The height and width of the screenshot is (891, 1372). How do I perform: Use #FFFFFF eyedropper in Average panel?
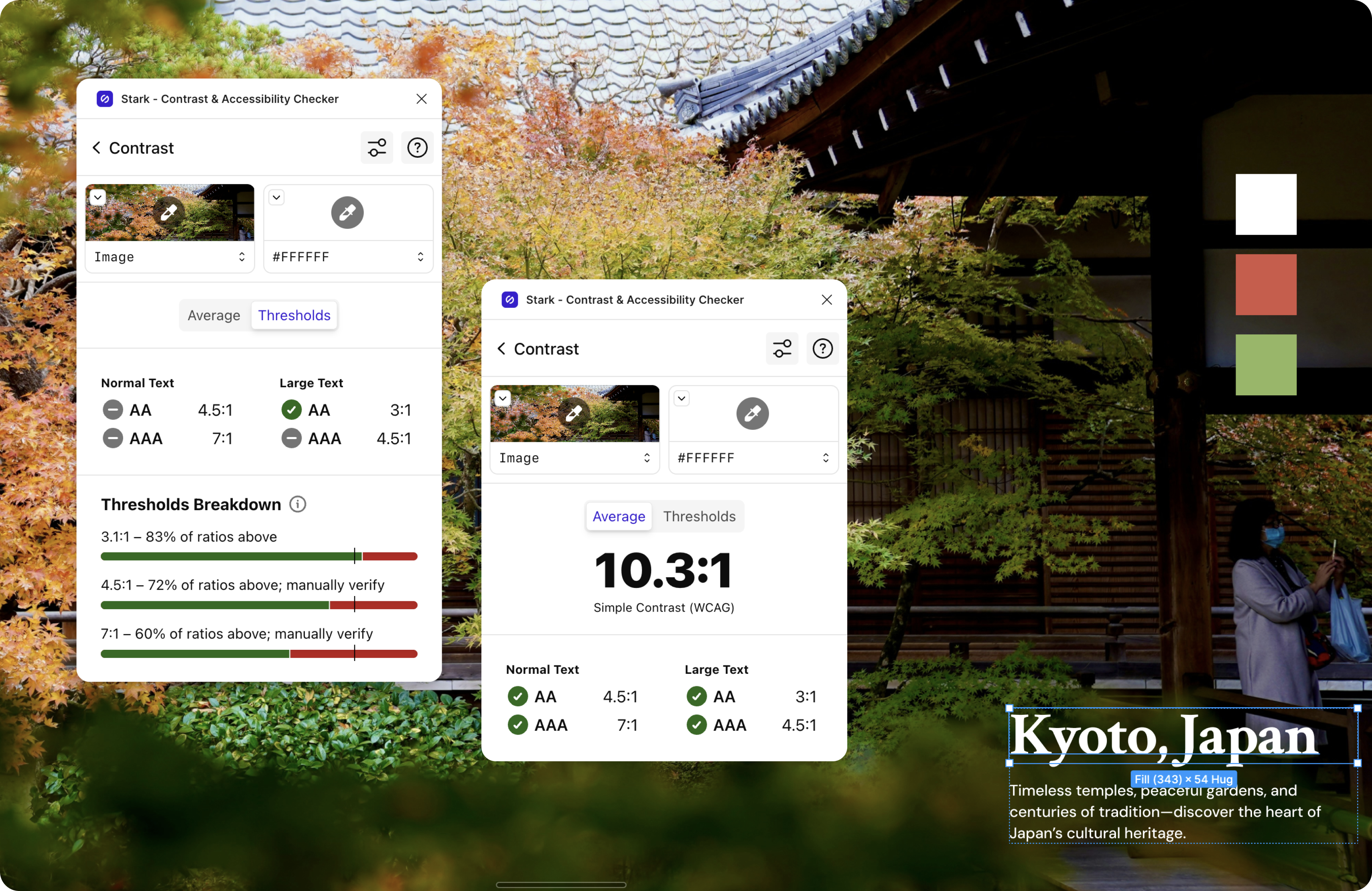(x=752, y=413)
